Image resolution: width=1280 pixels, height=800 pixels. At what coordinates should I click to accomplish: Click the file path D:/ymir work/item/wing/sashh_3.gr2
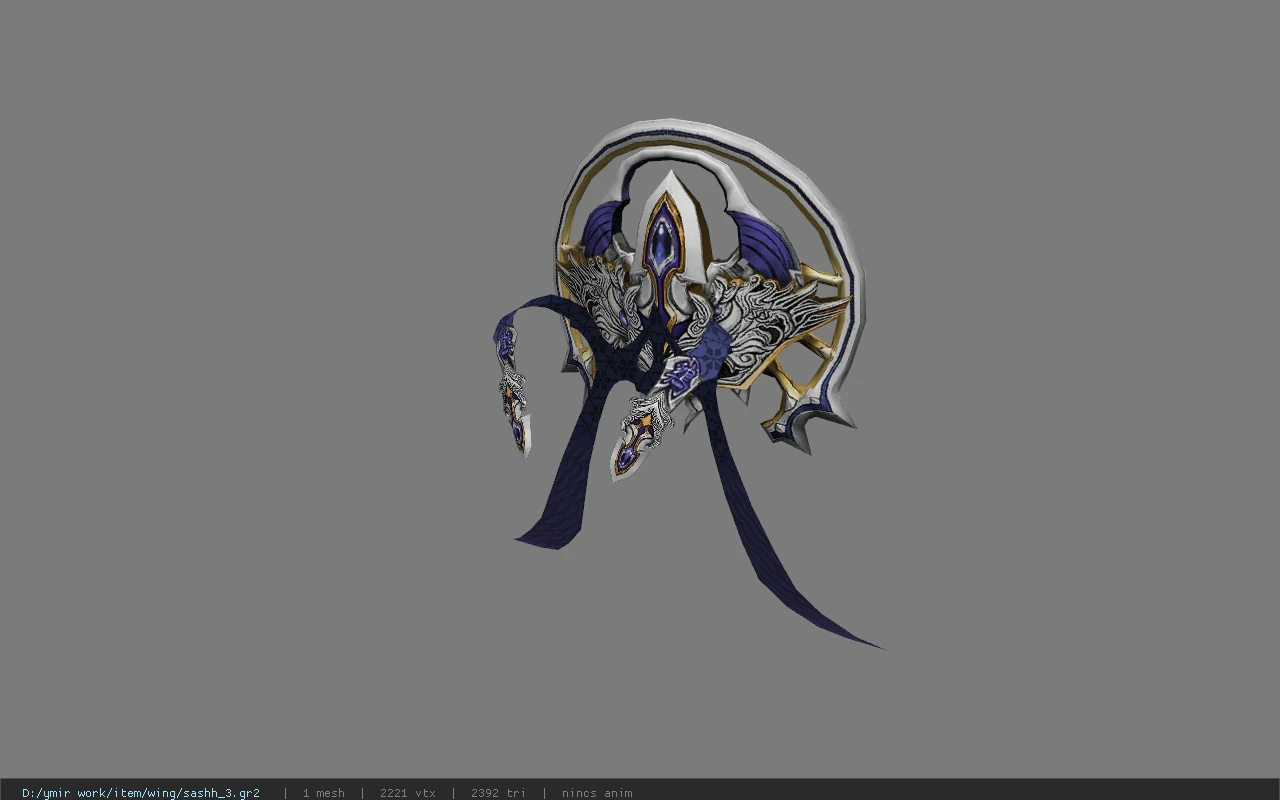141,793
